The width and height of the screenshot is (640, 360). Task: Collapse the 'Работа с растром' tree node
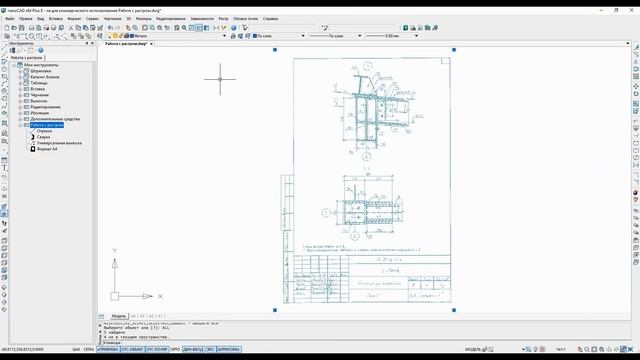20,125
